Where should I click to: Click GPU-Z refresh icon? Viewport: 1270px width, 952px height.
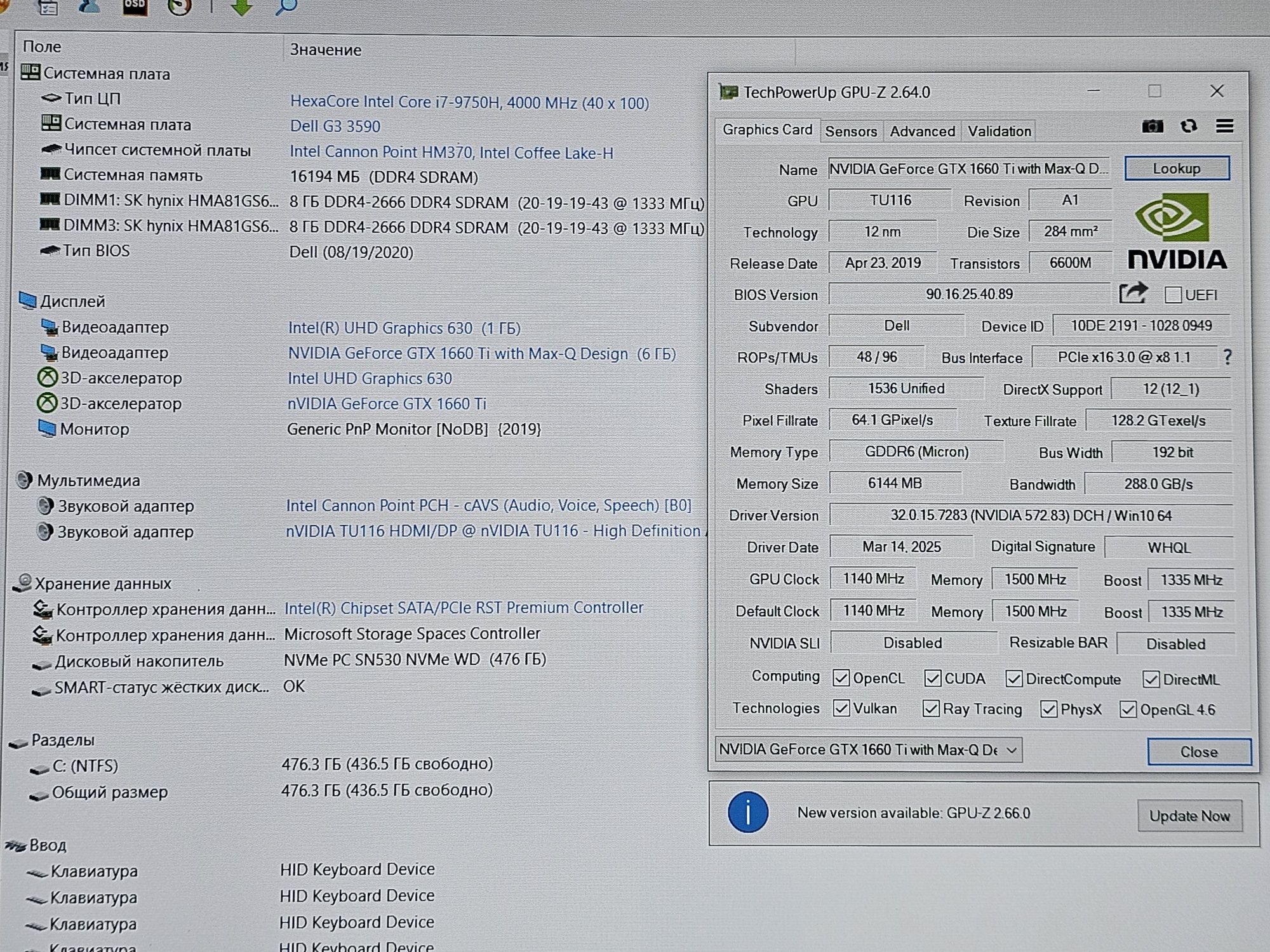pos(1189,126)
